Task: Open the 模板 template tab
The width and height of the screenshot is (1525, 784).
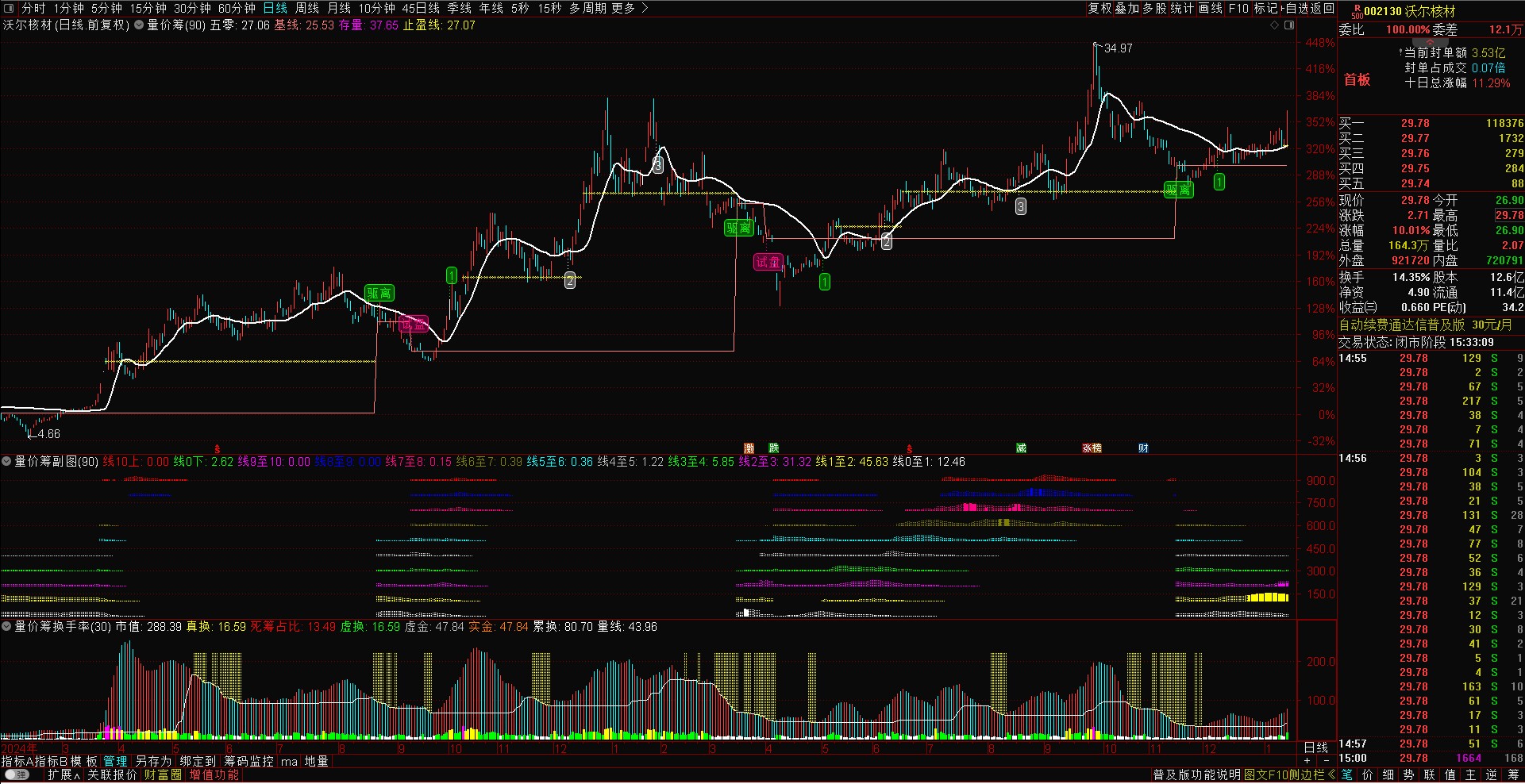Action: coord(83,761)
